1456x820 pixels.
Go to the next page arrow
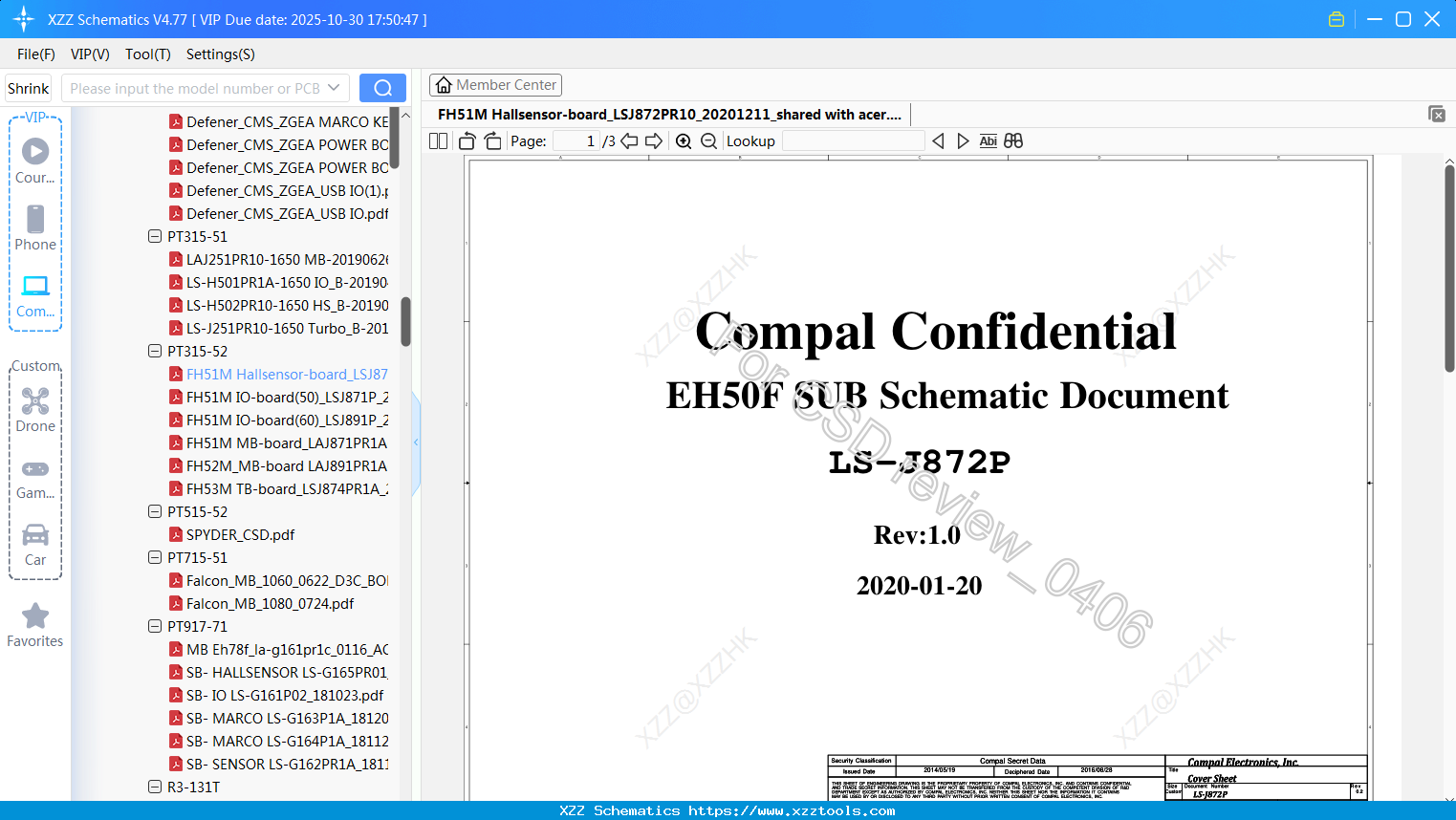pyautogui.click(x=654, y=141)
